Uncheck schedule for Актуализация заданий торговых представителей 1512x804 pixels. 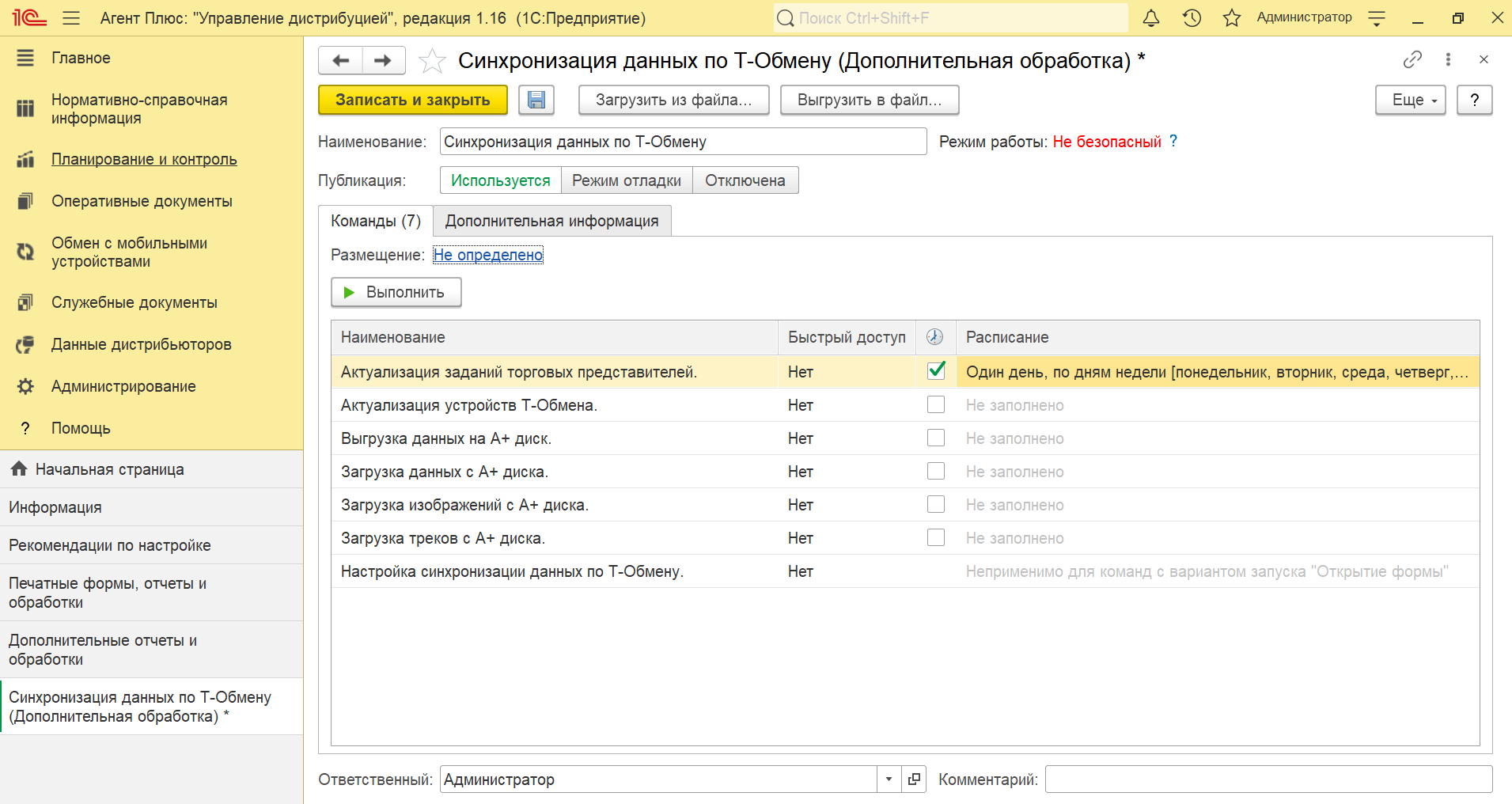936,370
